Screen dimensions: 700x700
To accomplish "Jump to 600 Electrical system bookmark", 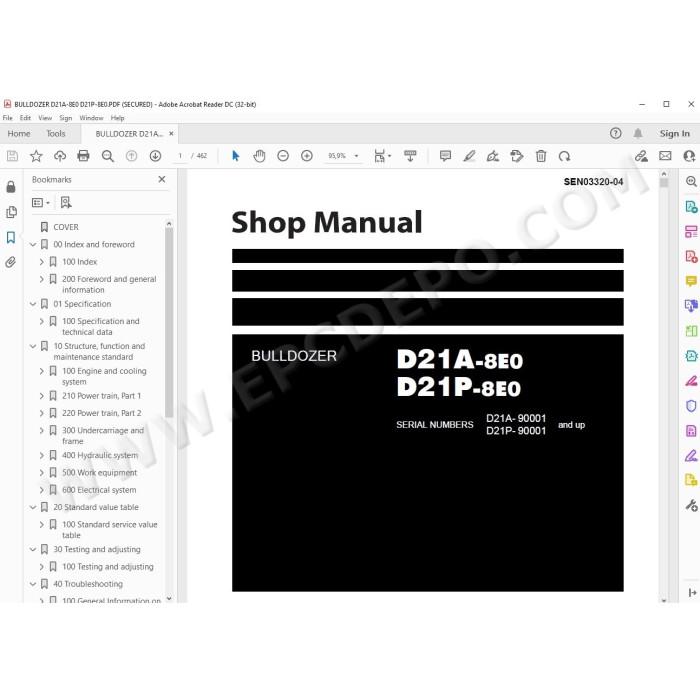I will (x=99, y=490).
